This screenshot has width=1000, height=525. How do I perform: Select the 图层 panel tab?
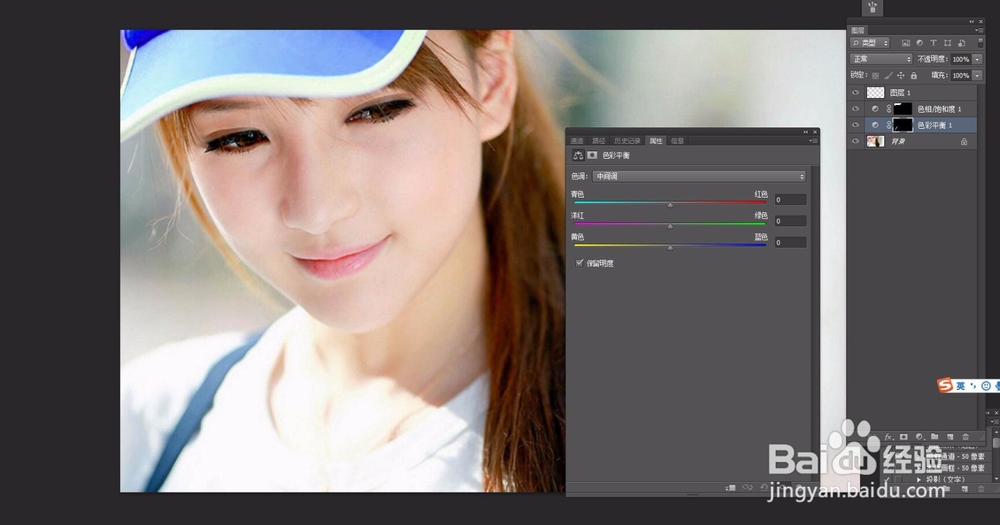[x=858, y=31]
